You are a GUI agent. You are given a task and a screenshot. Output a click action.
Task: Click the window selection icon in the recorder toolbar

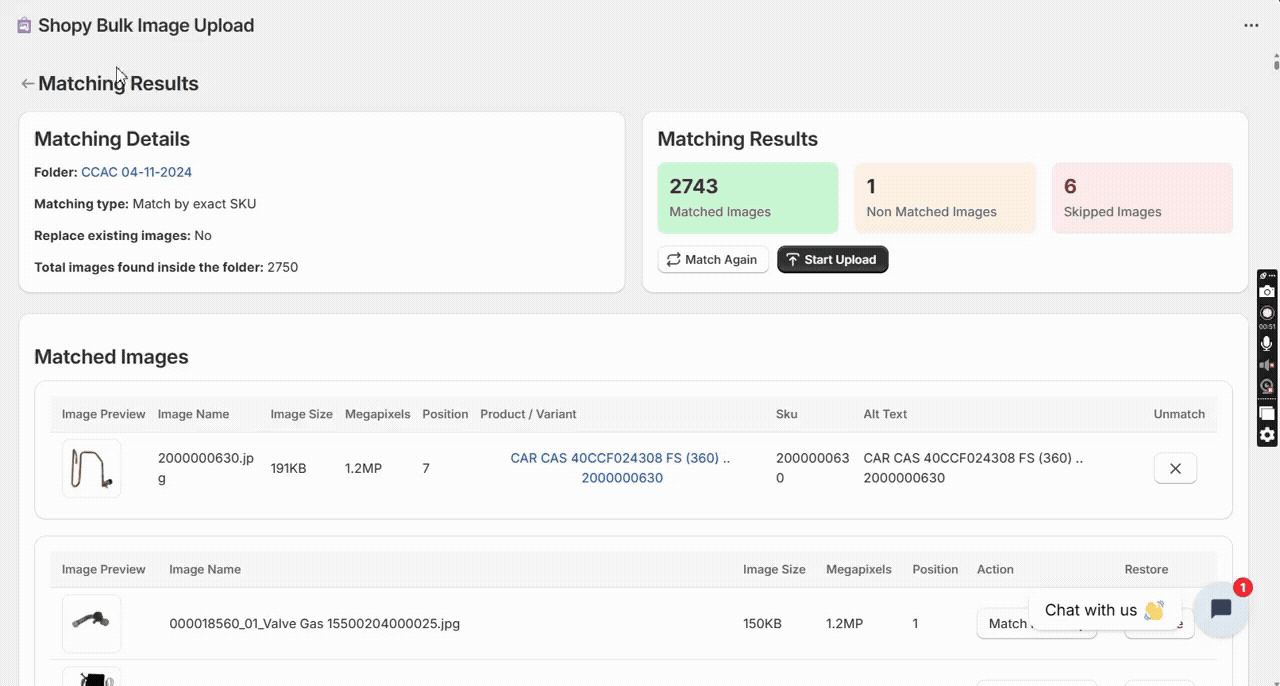tap(1267, 413)
